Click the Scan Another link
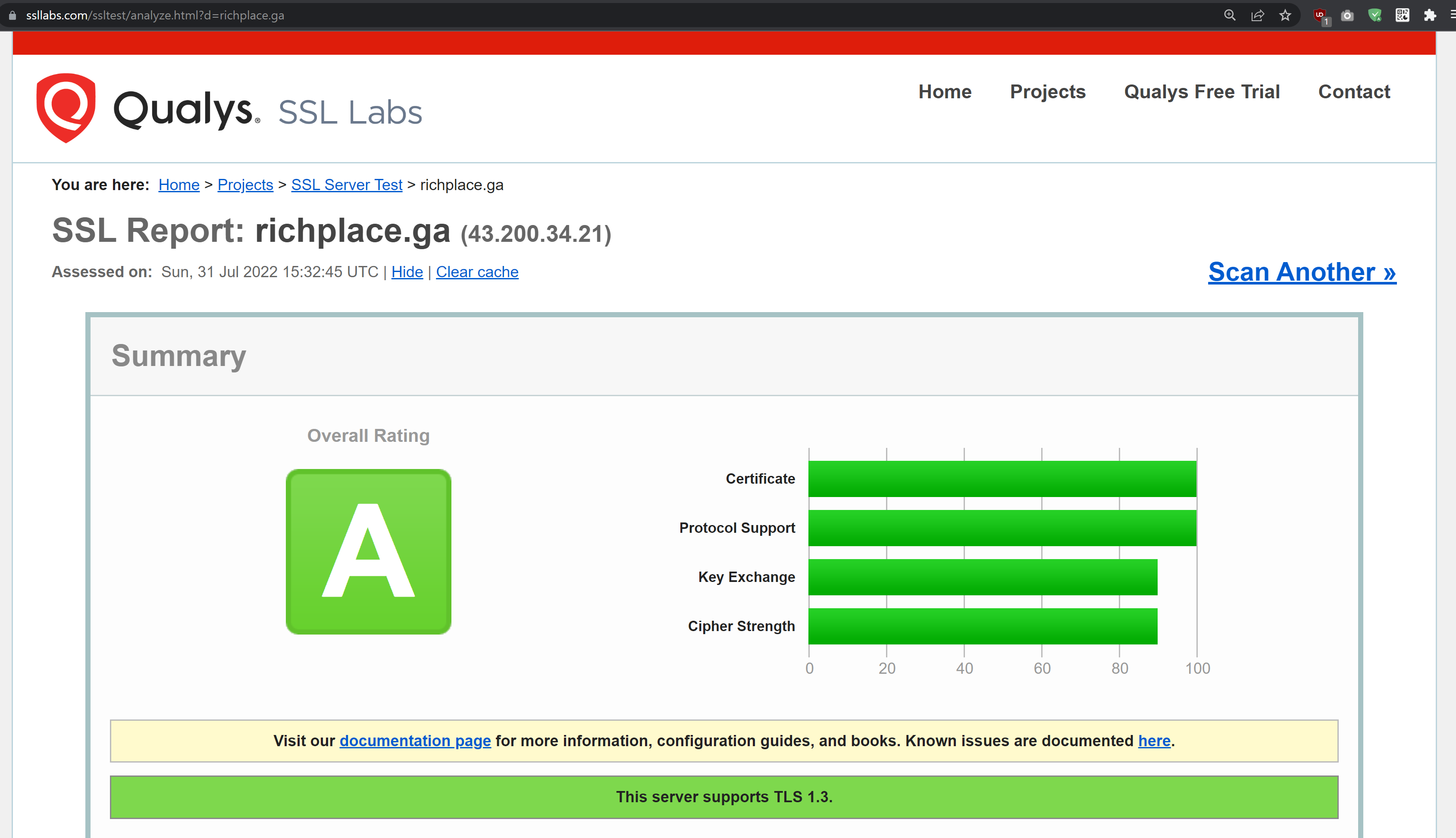Screen dimensions: 1456x838 pos(1302,272)
